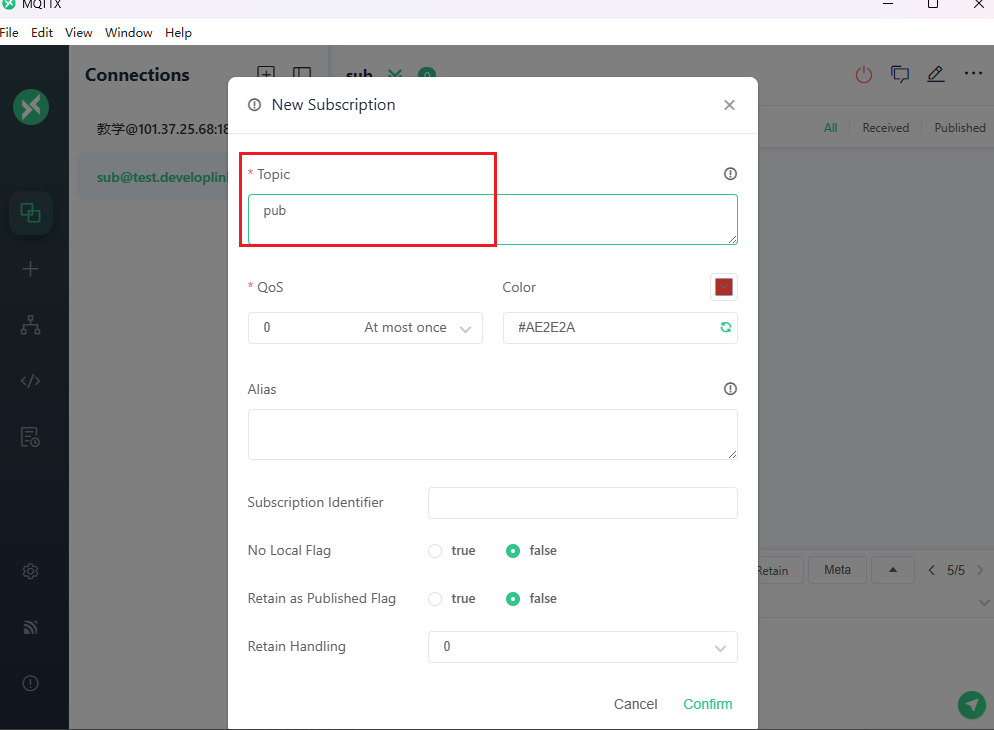Expand the Retain Handling dropdown
The width and height of the screenshot is (994, 730).
[x=582, y=647]
